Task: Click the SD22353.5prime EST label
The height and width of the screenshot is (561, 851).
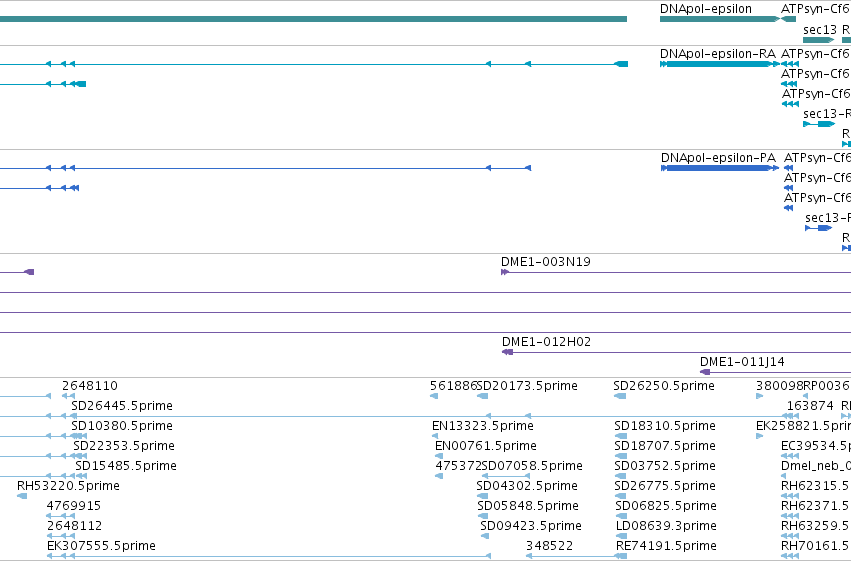Action: click(x=124, y=446)
